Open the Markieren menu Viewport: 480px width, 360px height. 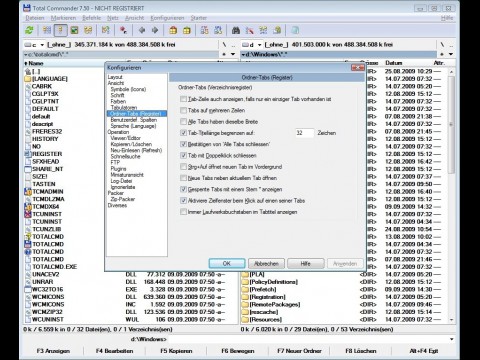(63, 18)
